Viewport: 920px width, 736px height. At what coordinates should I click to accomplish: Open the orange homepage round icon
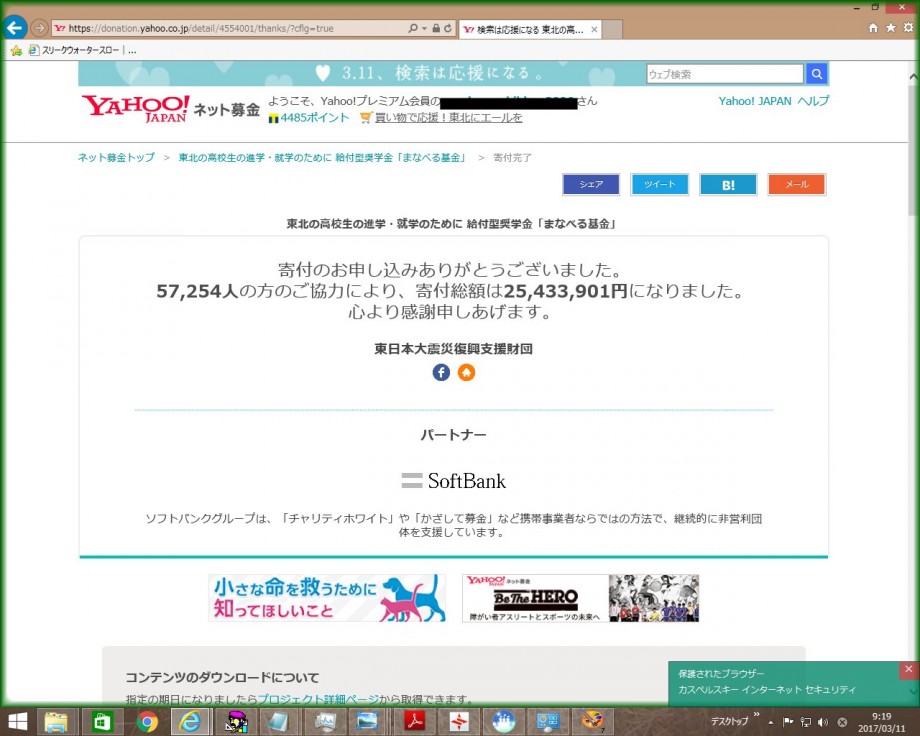[466, 372]
